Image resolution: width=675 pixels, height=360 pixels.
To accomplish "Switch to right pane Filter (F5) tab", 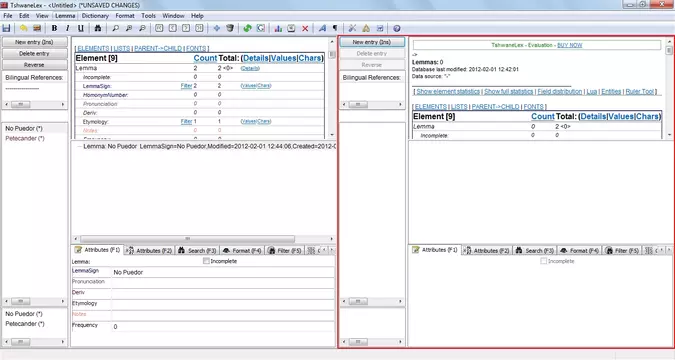I will coord(622,250).
